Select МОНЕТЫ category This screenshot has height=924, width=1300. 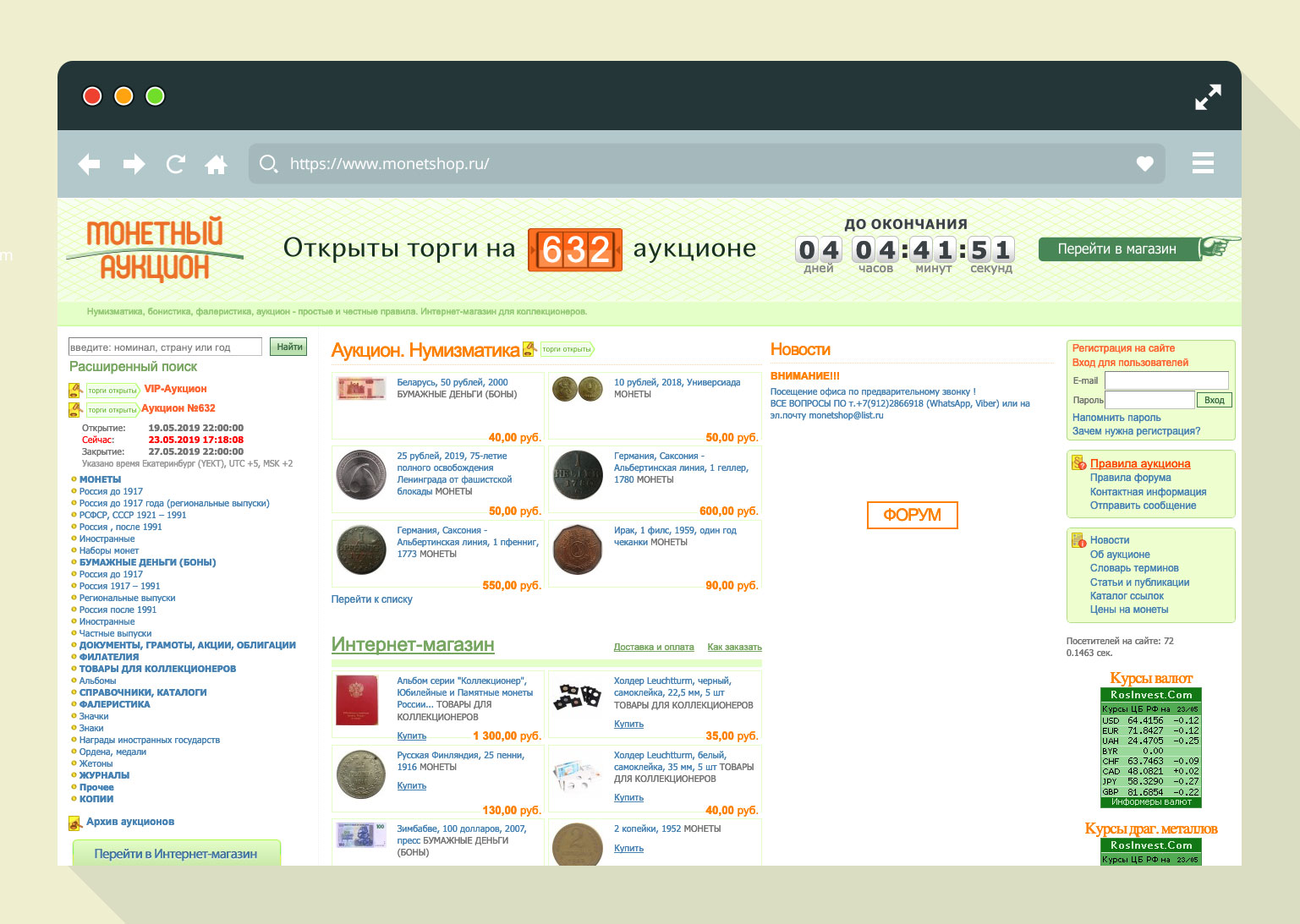100,479
